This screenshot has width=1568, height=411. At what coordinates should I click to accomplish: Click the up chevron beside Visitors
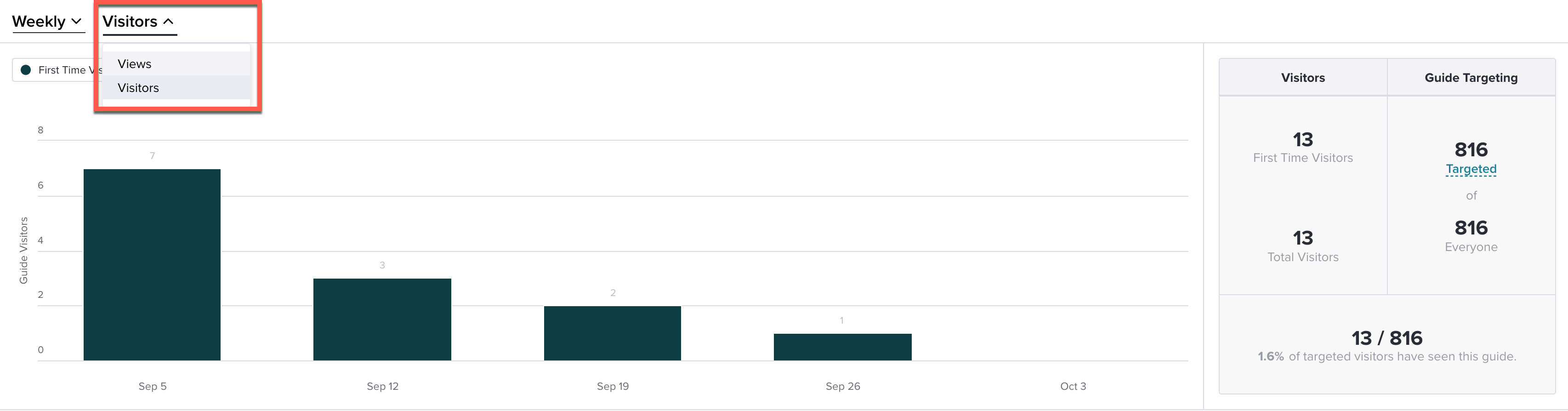(x=169, y=22)
